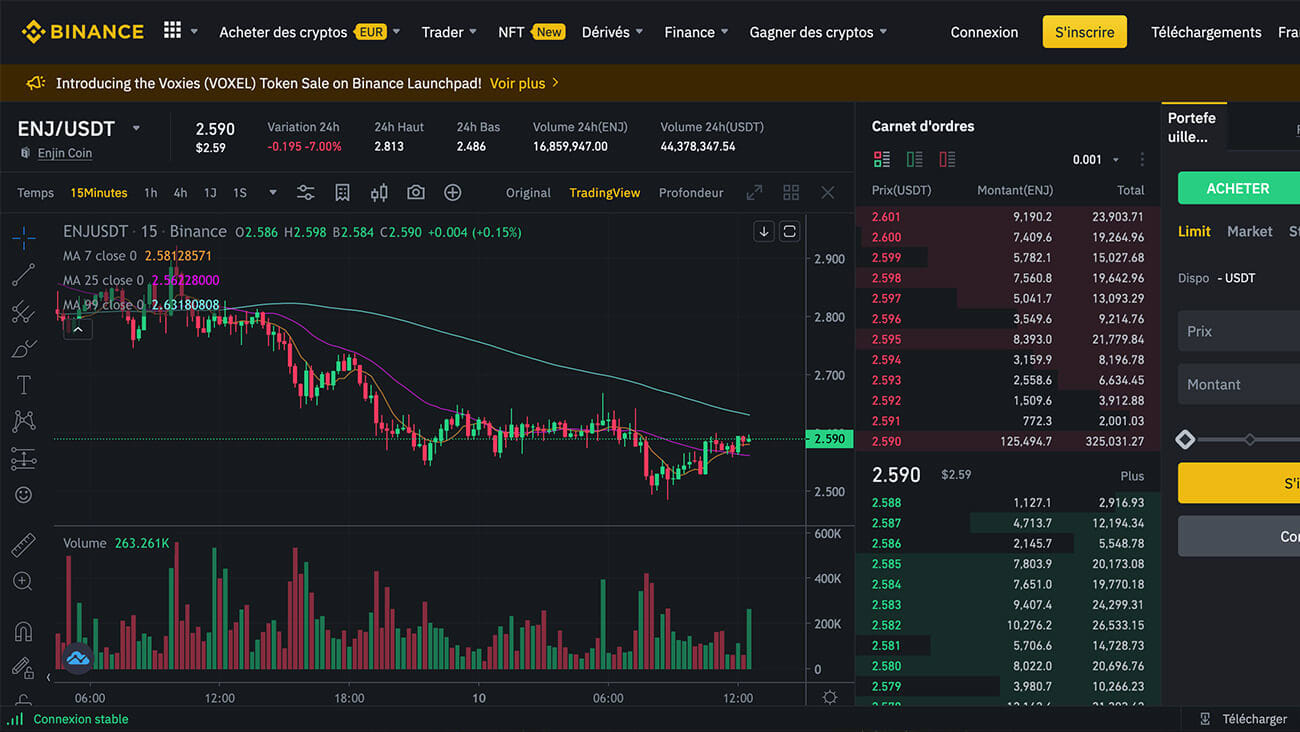The width and height of the screenshot is (1300, 732).
Task: Expand more time intervals dropdown
Action: [x=273, y=192]
